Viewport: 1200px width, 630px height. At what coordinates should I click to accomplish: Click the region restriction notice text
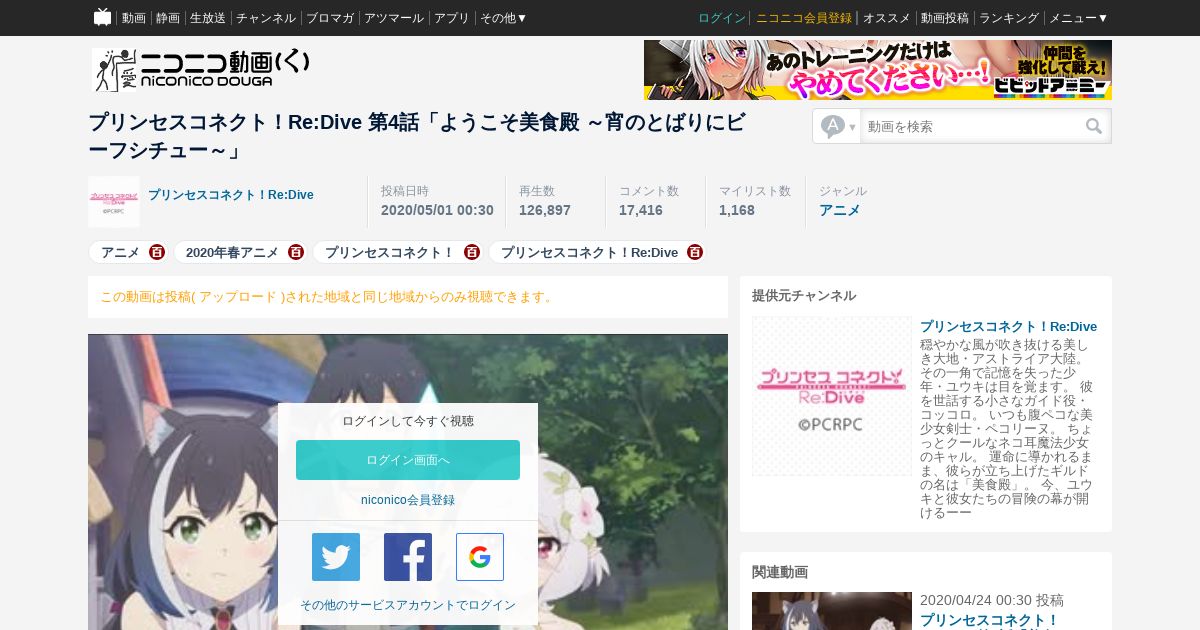pyautogui.click(x=327, y=297)
